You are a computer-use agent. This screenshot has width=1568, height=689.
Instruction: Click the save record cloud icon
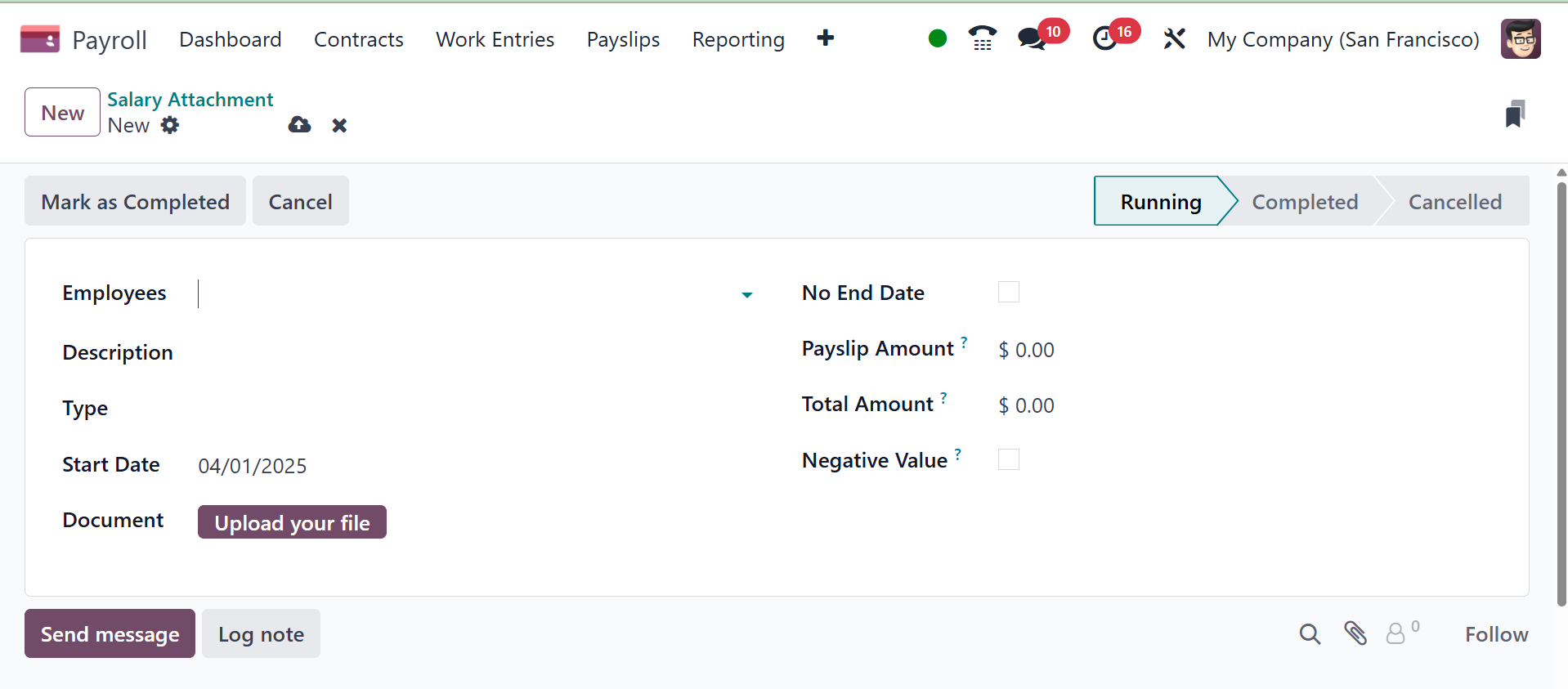(299, 125)
